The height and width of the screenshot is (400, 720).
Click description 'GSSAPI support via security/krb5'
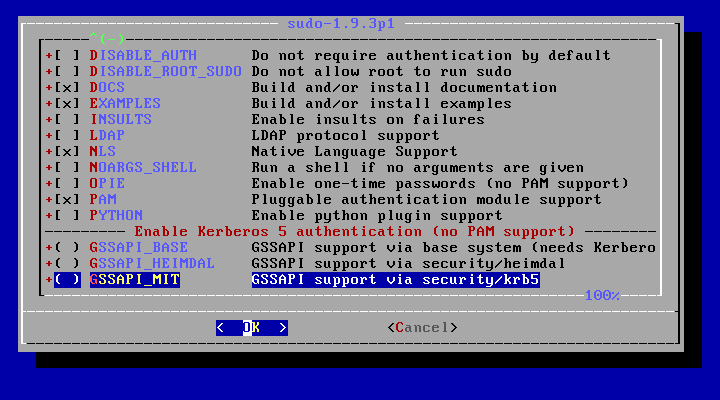395,280
